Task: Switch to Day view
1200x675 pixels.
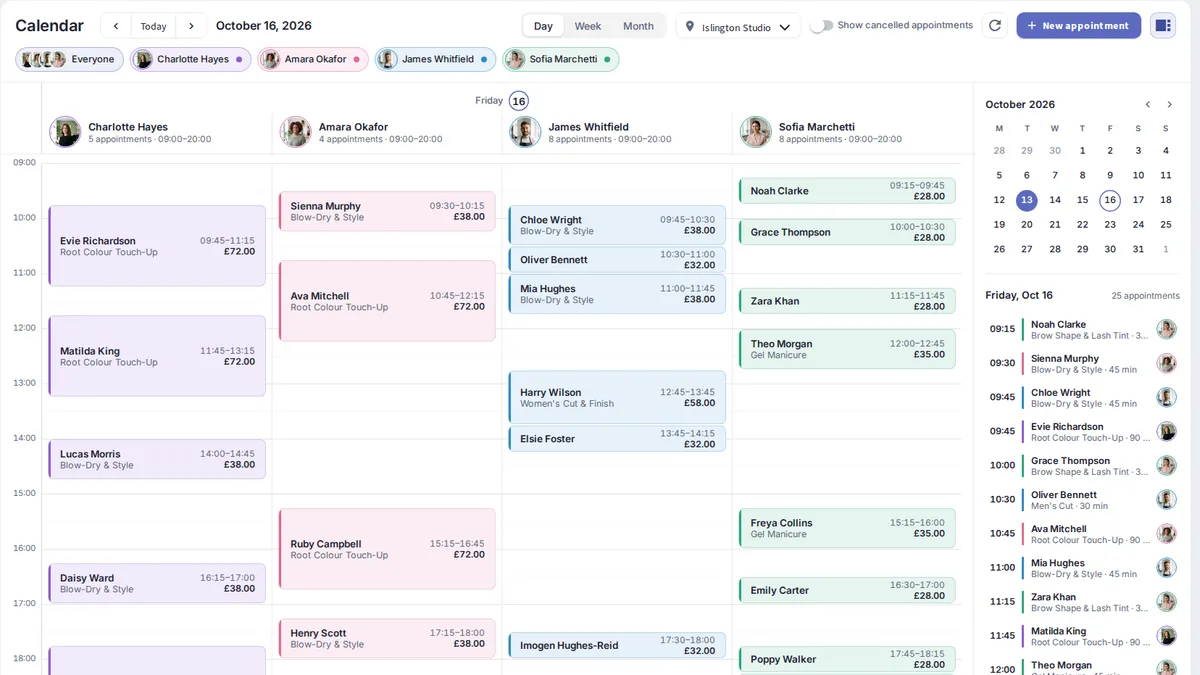Action: [543, 26]
